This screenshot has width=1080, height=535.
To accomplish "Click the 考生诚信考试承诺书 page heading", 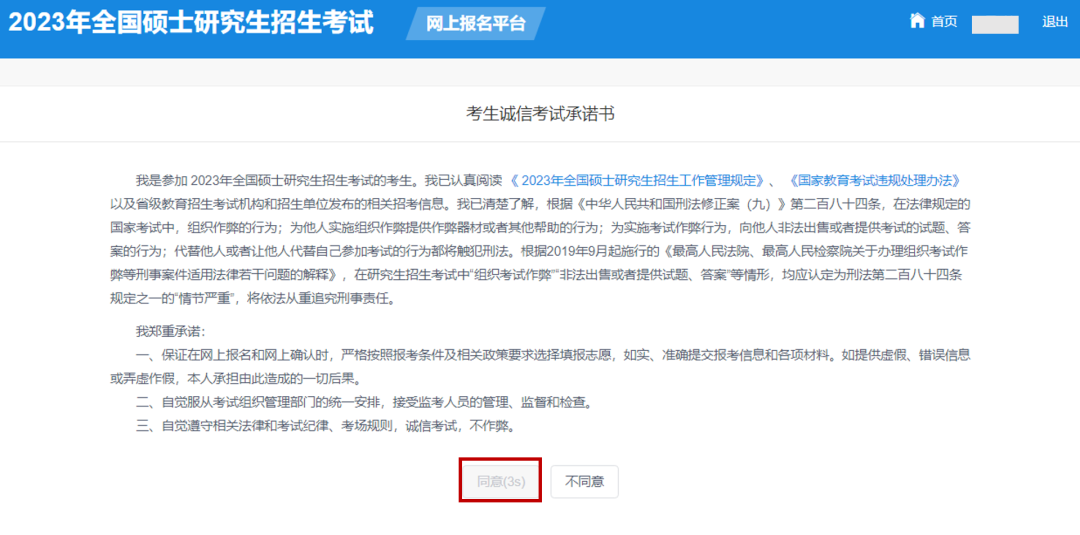I will pyautogui.click(x=540, y=114).
